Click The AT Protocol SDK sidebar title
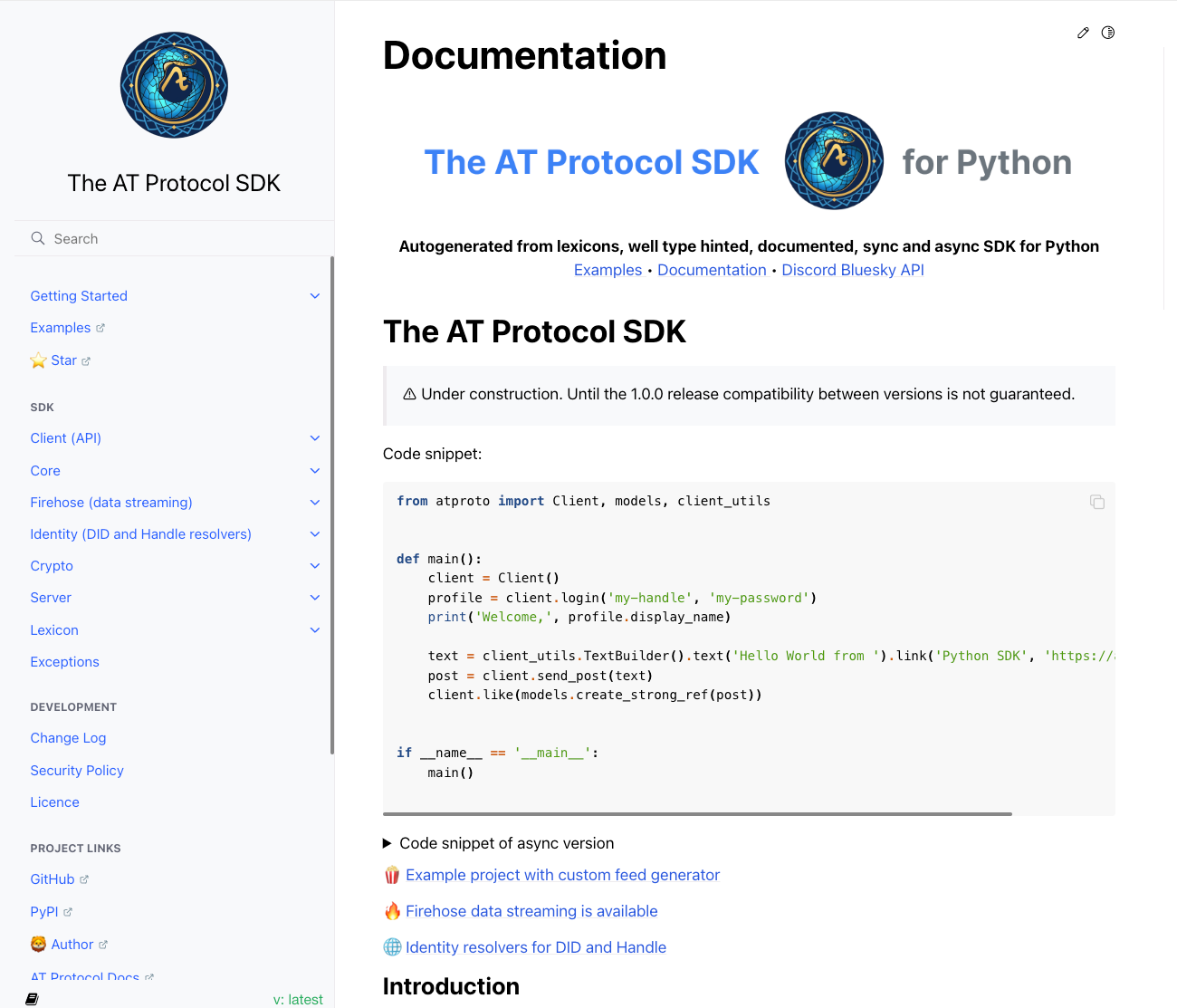 click(x=174, y=183)
